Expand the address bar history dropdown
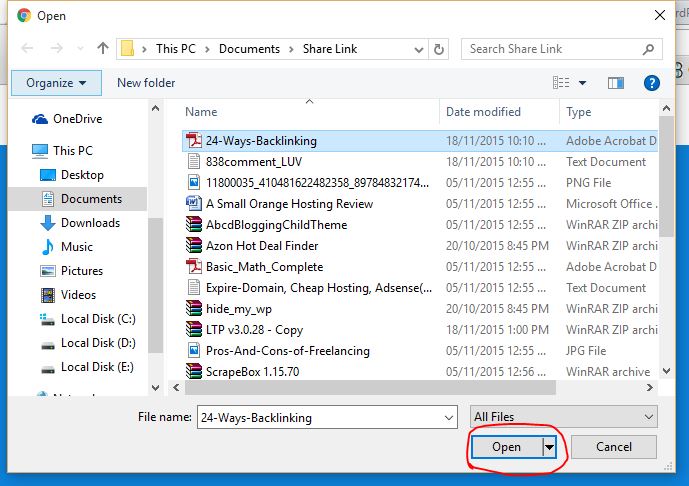Image resolution: width=689 pixels, height=486 pixels. click(419, 49)
